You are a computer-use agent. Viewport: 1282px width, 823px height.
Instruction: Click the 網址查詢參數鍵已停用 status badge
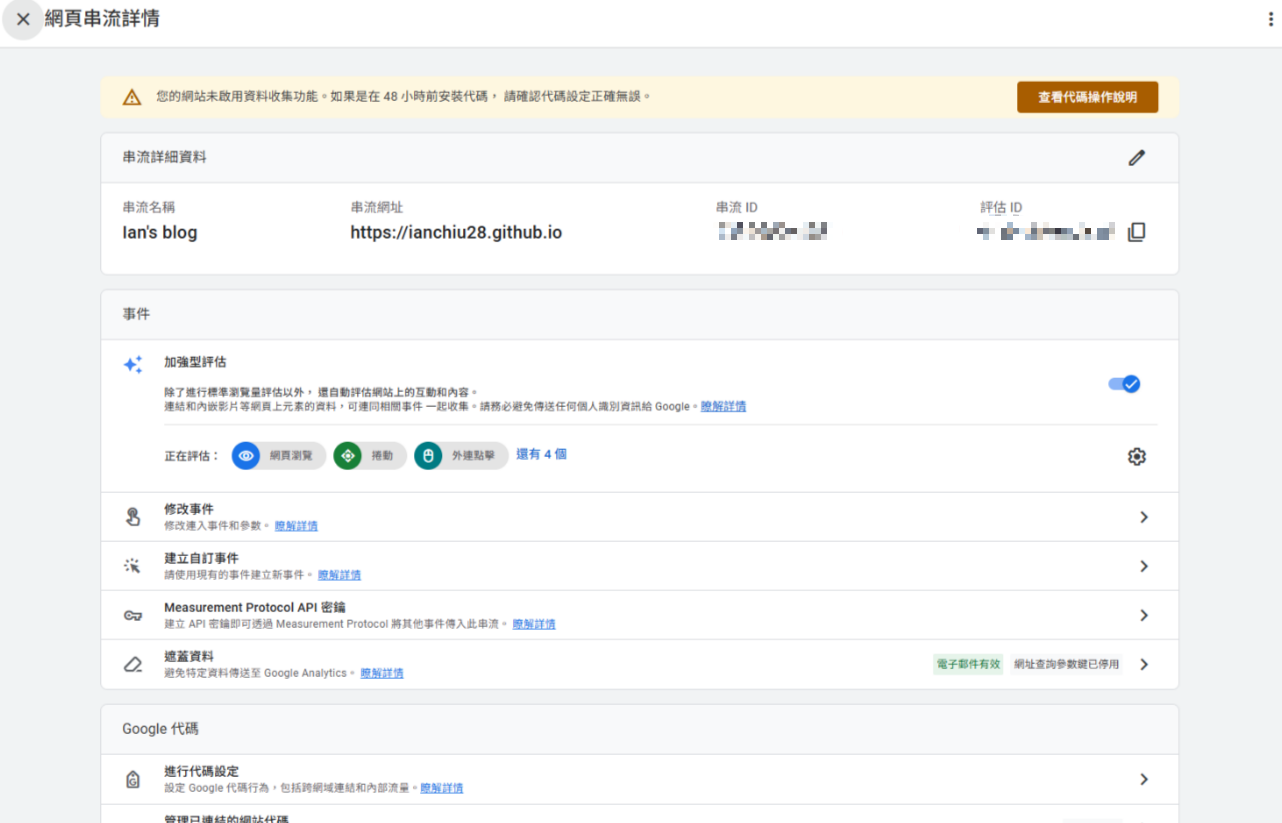[1066, 664]
